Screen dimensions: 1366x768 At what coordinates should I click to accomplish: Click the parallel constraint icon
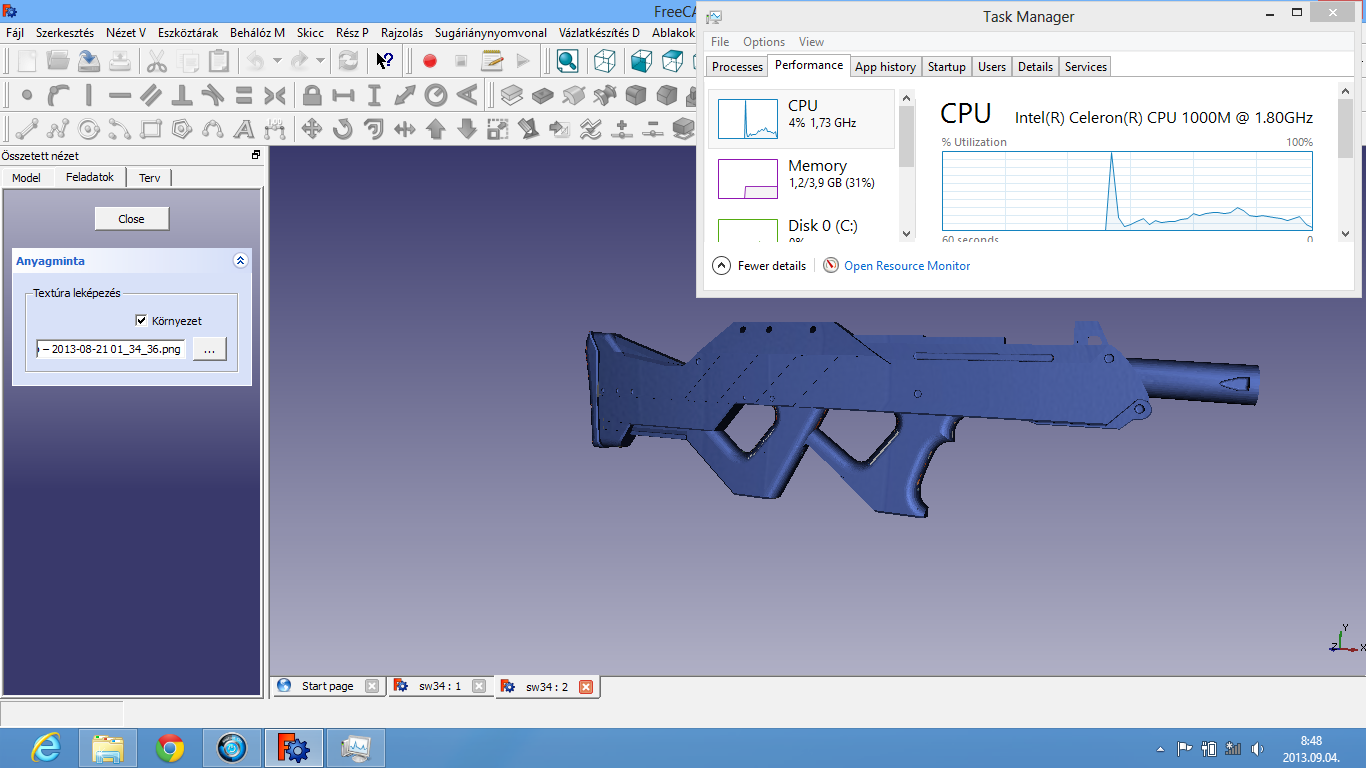[x=151, y=96]
